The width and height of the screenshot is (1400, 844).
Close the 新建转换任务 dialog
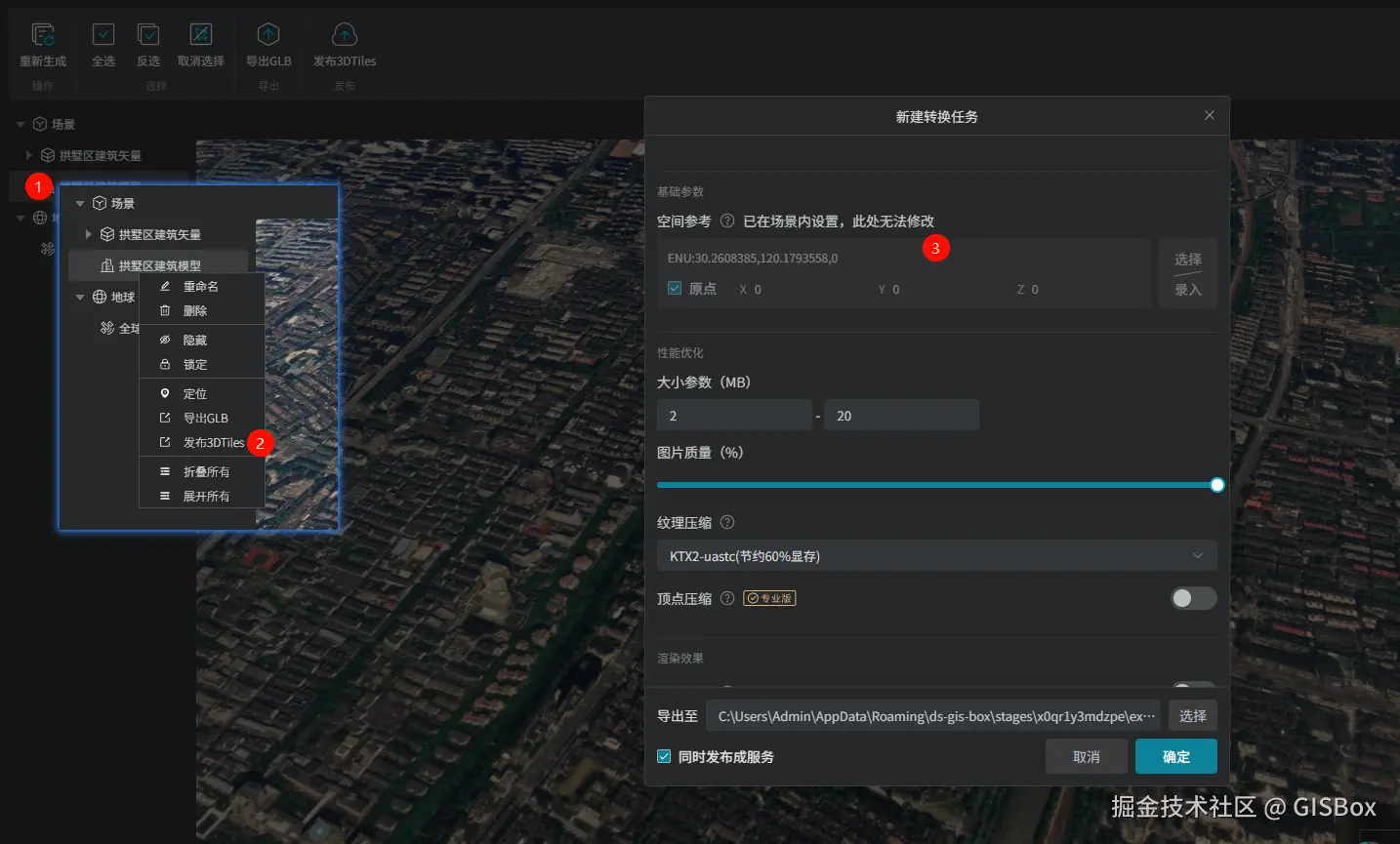[x=1210, y=115]
